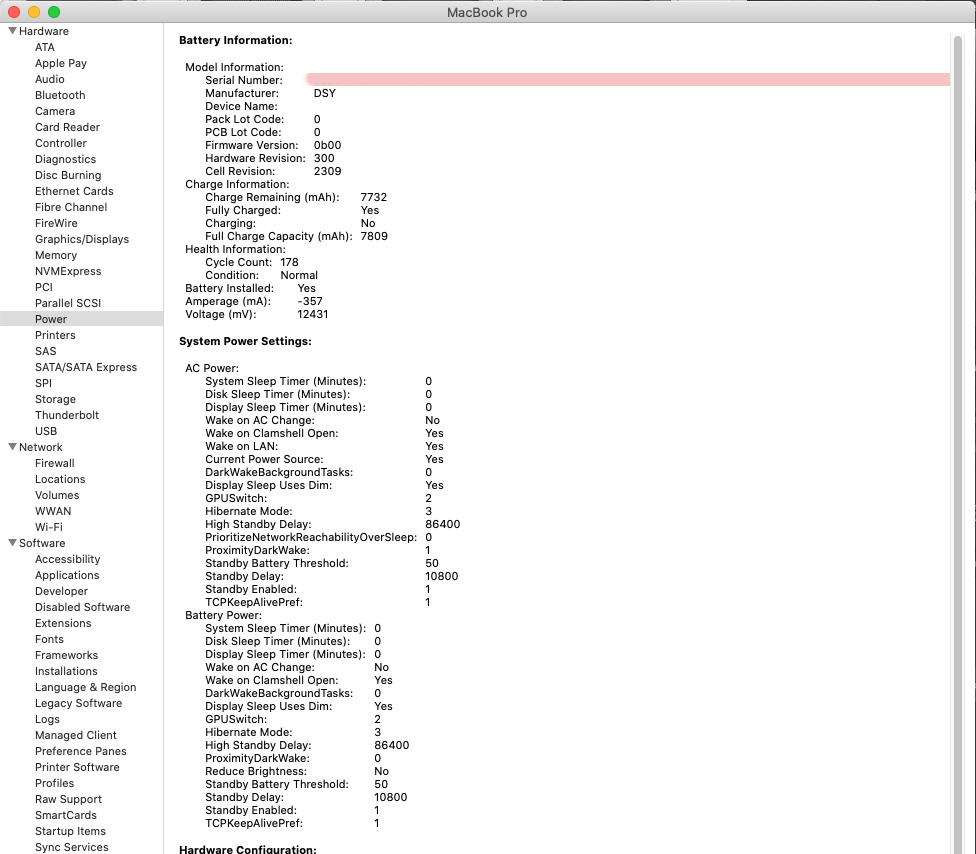Open Startup Items entry
976x854 pixels.
click(x=70, y=831)
